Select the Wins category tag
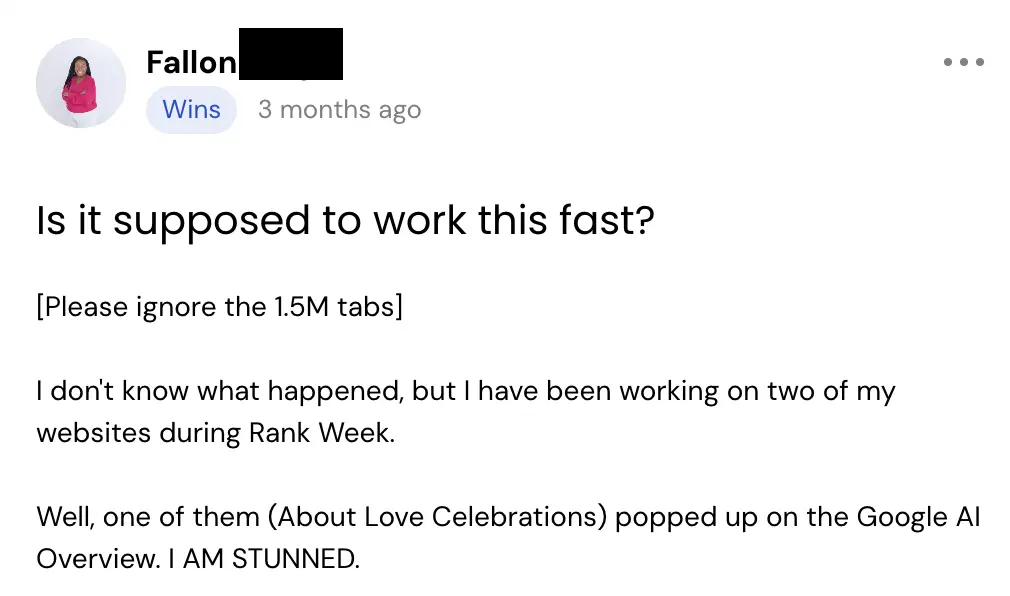Image resolution: width=1010 pixels, height=596 pixels. [x=191, y=109]
